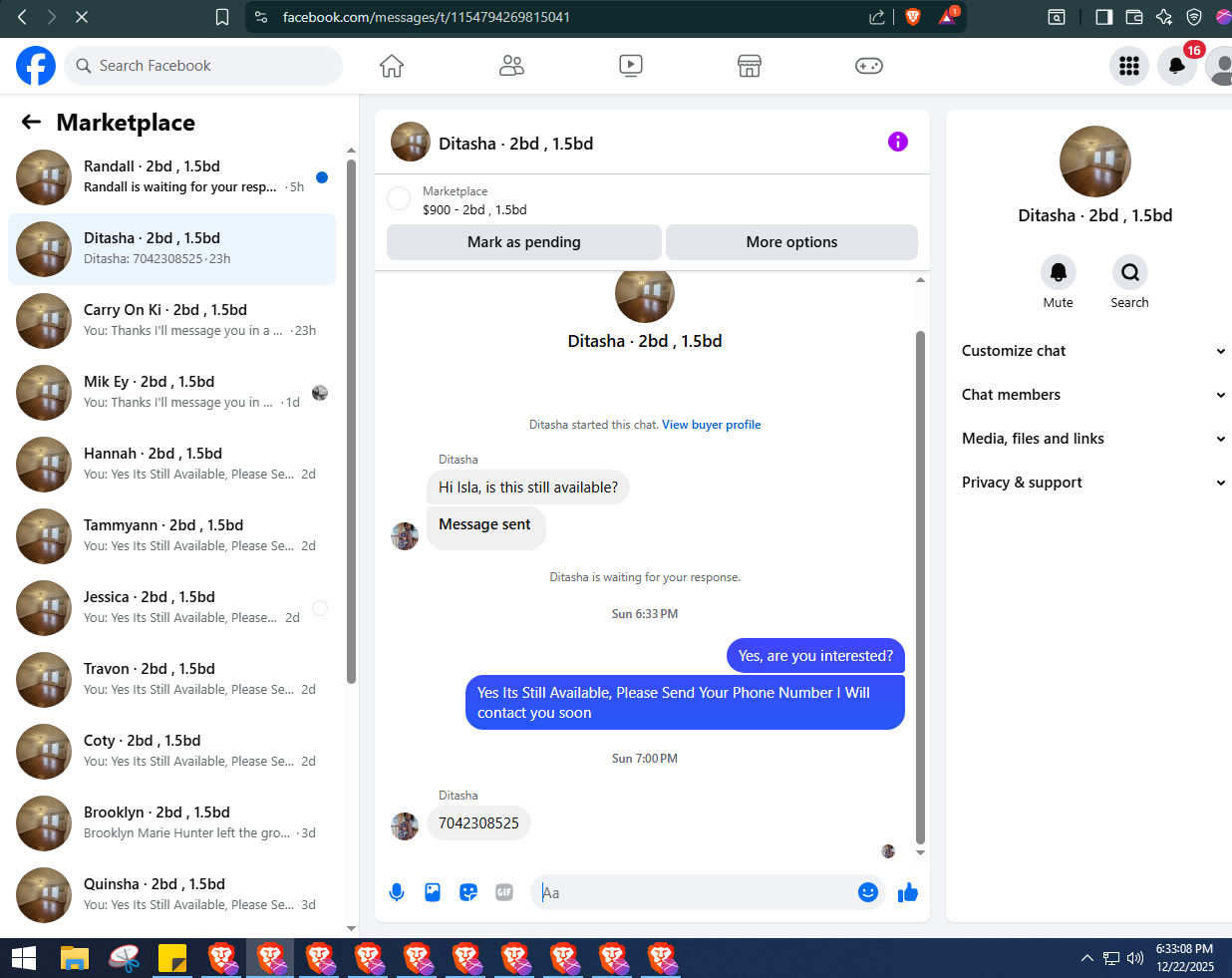Bookmark this page in browser toolbar
Screen dimensions: 1232x978
click(x=222, y=17)
